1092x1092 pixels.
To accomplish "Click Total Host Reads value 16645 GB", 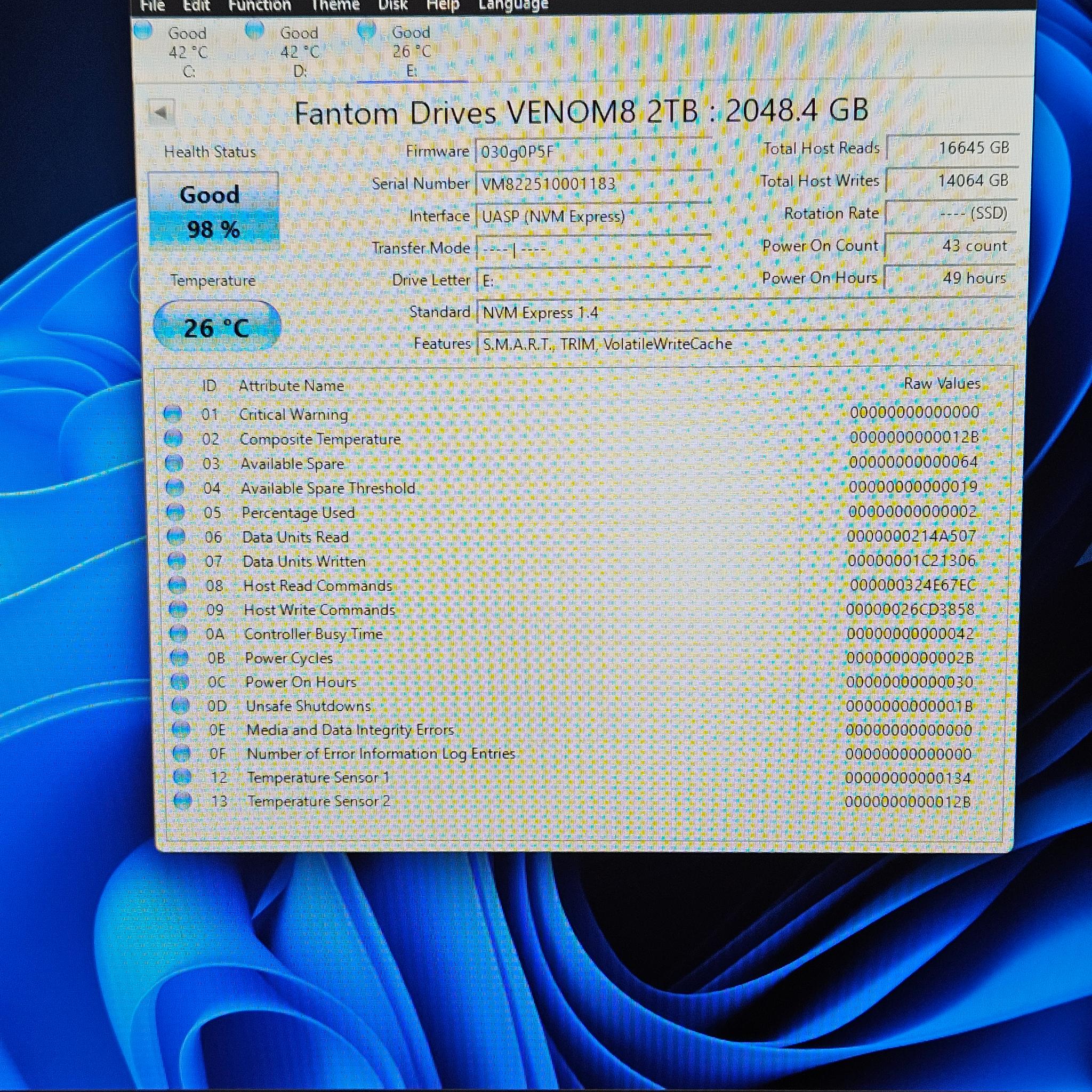I will tap(953, 148).
